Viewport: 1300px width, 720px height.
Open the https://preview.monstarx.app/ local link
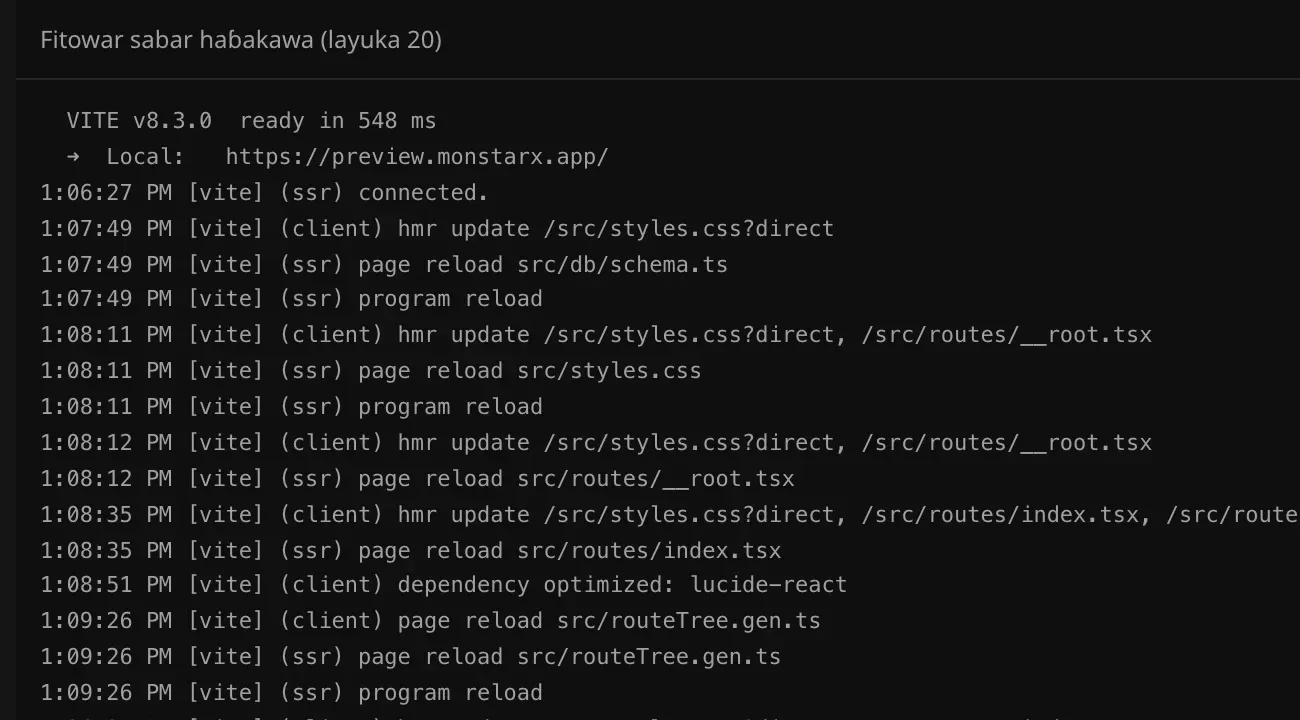pos(417,157)
